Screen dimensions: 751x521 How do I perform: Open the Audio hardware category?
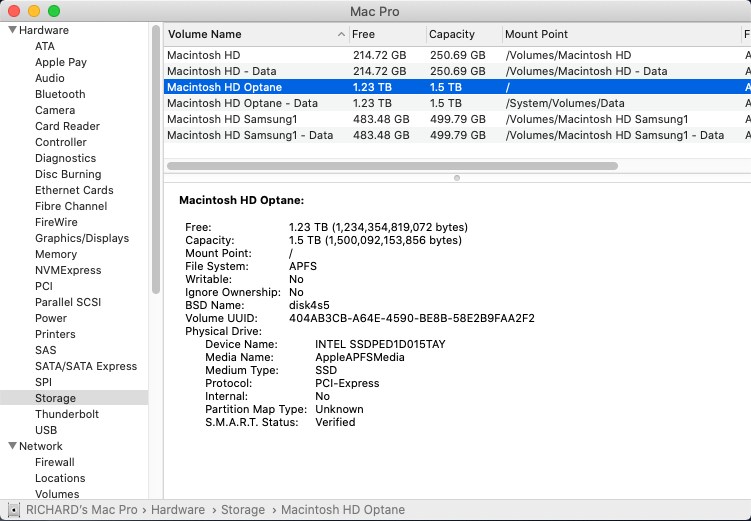[x=50, y=78]
